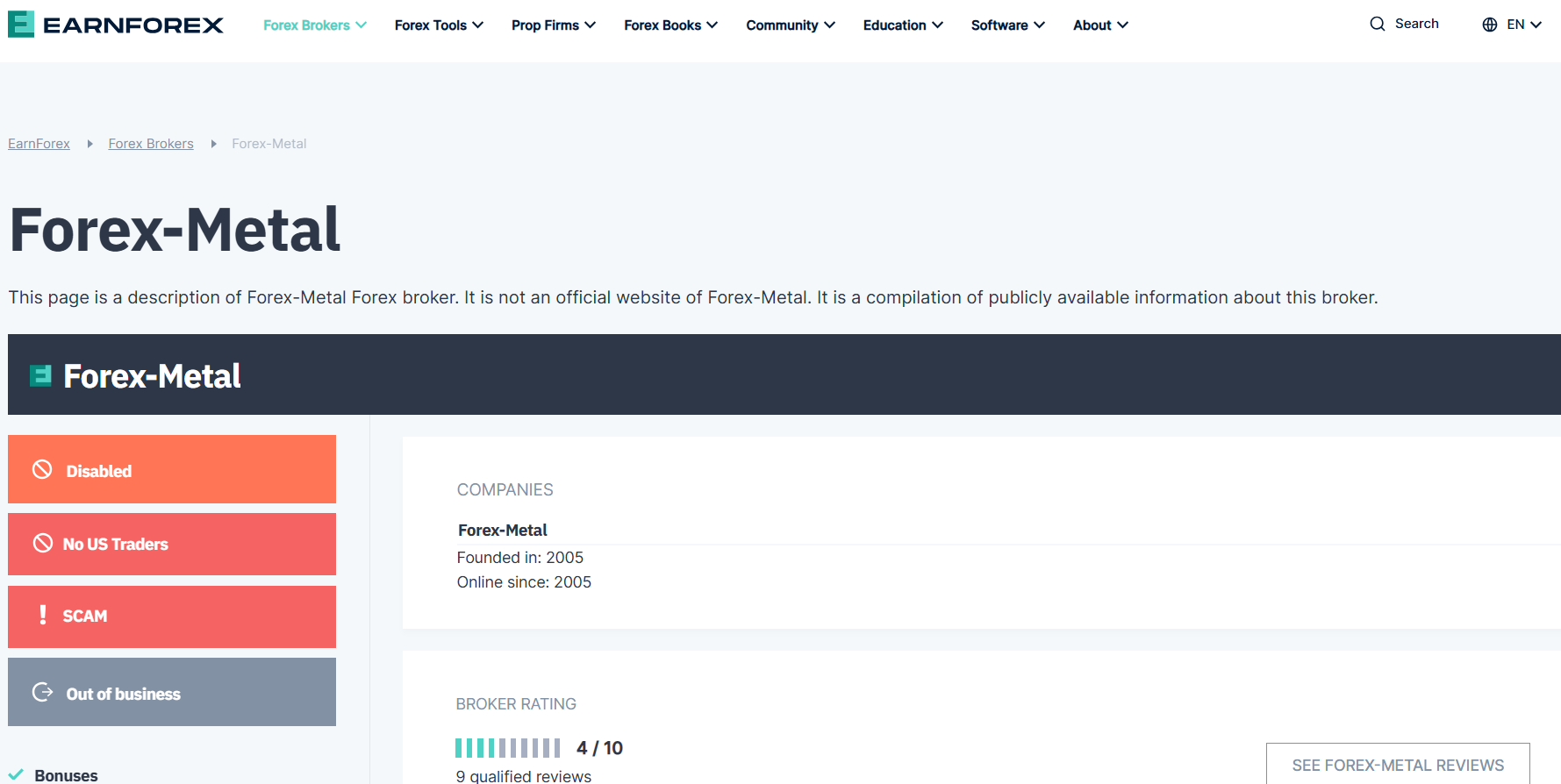Click the 9 qualified reviews text

pos(524,776)
